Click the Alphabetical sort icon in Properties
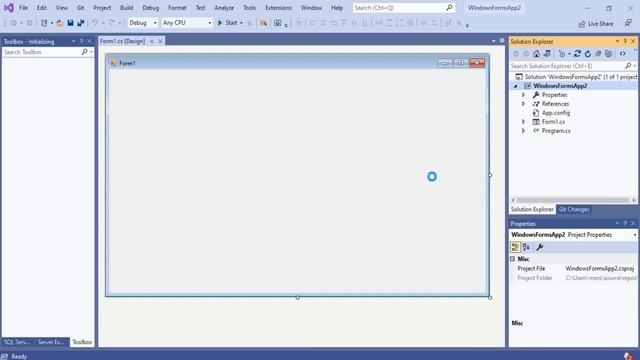 coord(526,247)
